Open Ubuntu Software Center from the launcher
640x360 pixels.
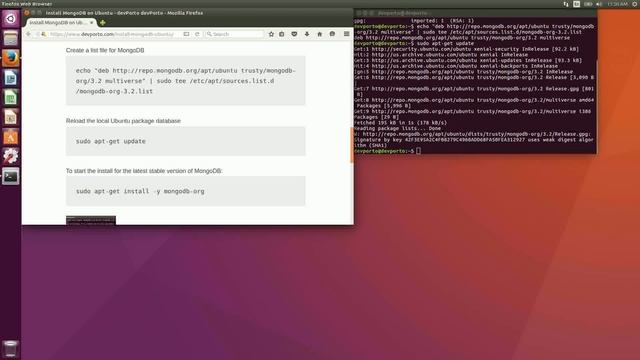click(x=11, y=137)
